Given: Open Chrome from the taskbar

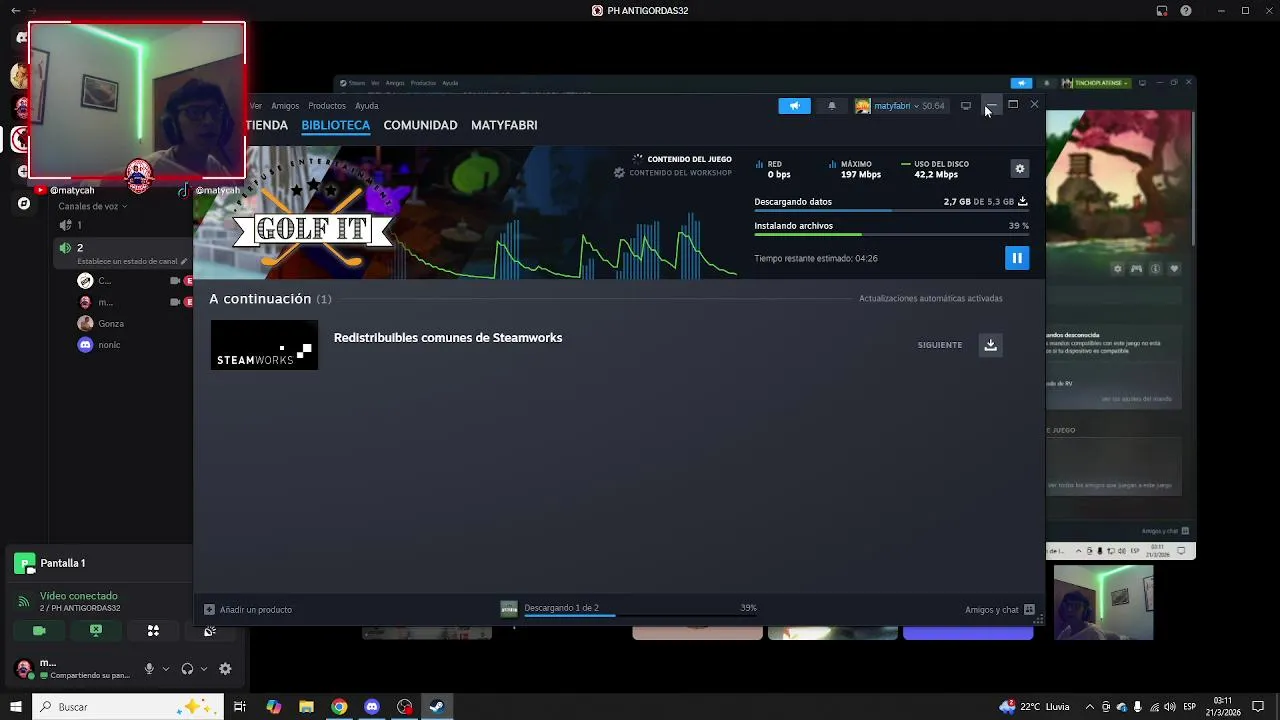Looking at the screenshot, I should pos(339,707).
